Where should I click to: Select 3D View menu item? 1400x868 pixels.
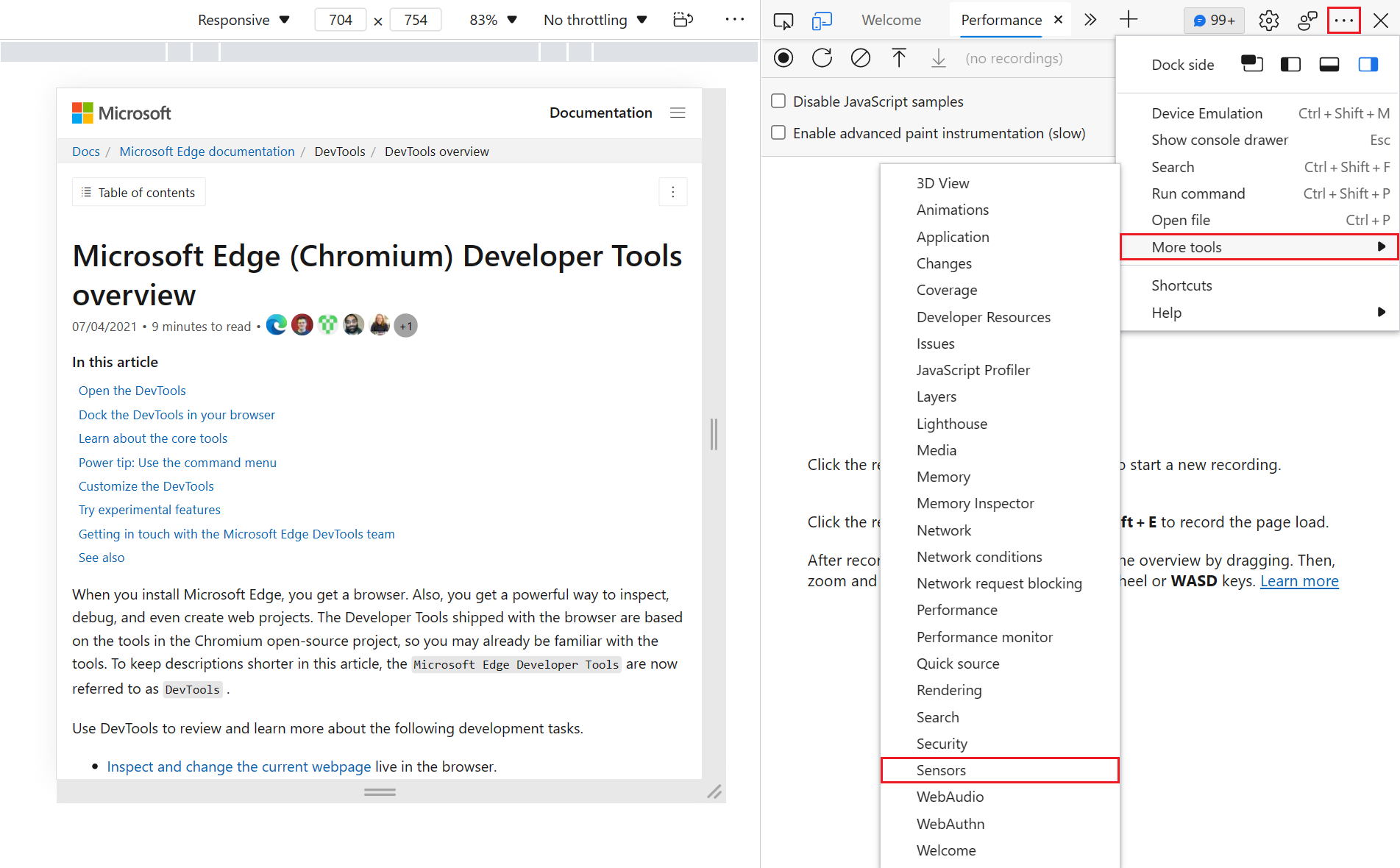click(x=1000, y=183)
